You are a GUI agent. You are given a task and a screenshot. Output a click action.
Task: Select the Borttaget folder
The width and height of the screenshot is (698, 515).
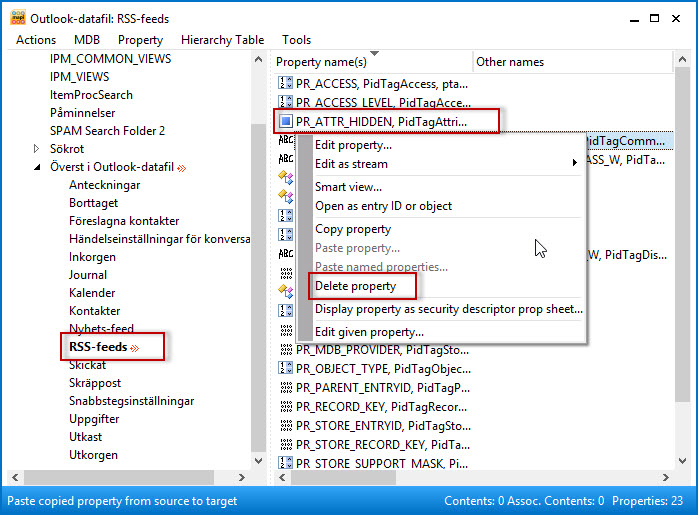pyautogui.click(x=93, y=203)
